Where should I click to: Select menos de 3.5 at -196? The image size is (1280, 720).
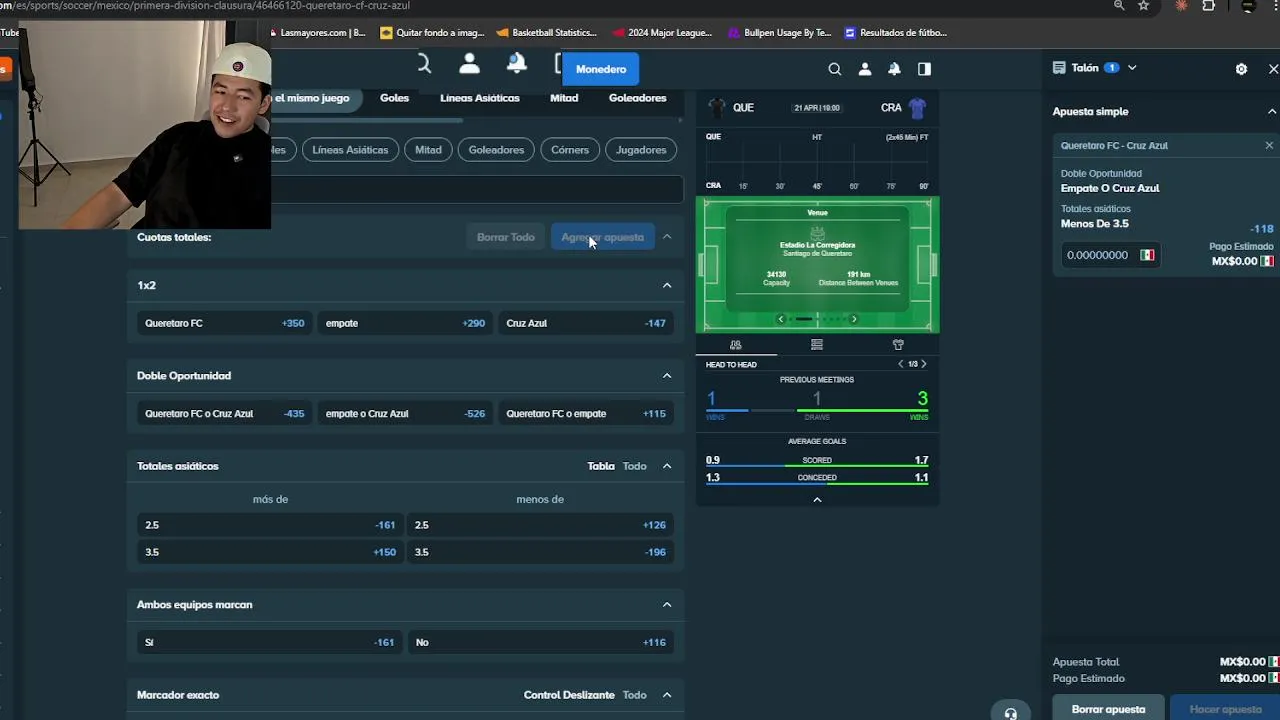(x=540, y=552)
